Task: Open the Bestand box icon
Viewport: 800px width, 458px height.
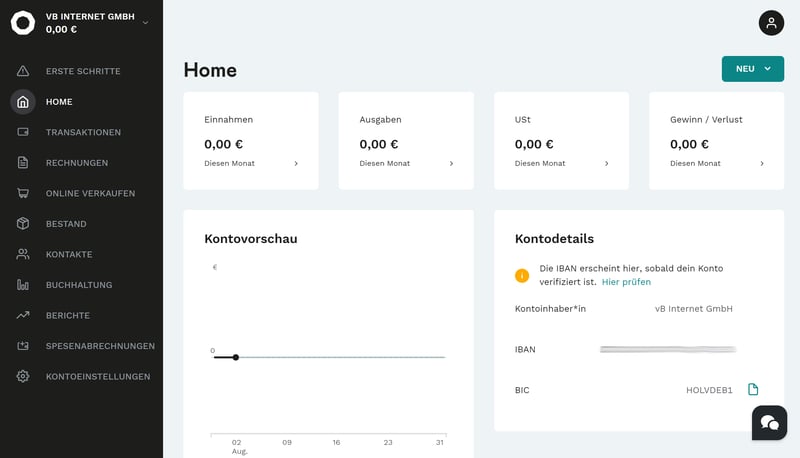Action: coord(23,224)
